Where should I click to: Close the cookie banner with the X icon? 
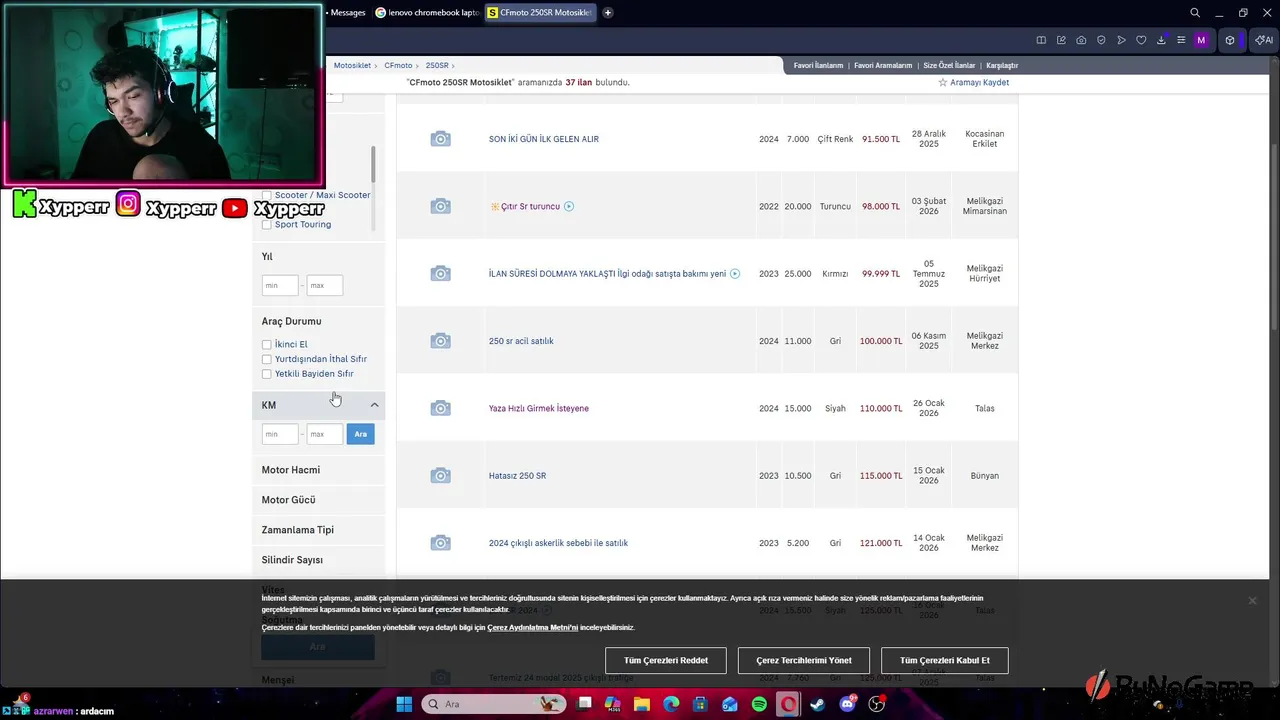coord(1252,601)
